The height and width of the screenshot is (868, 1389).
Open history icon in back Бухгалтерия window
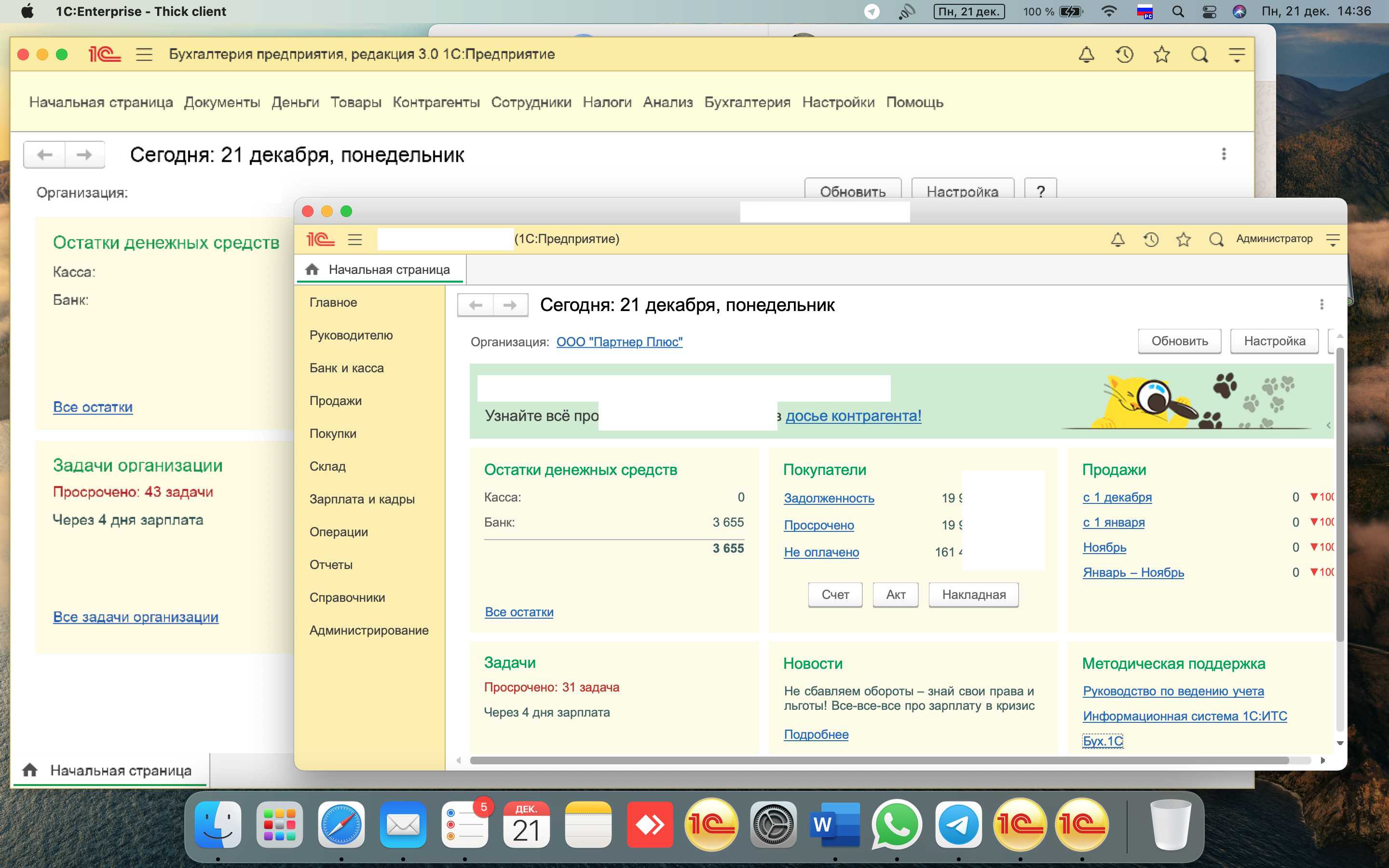(x=1124, y=54)
